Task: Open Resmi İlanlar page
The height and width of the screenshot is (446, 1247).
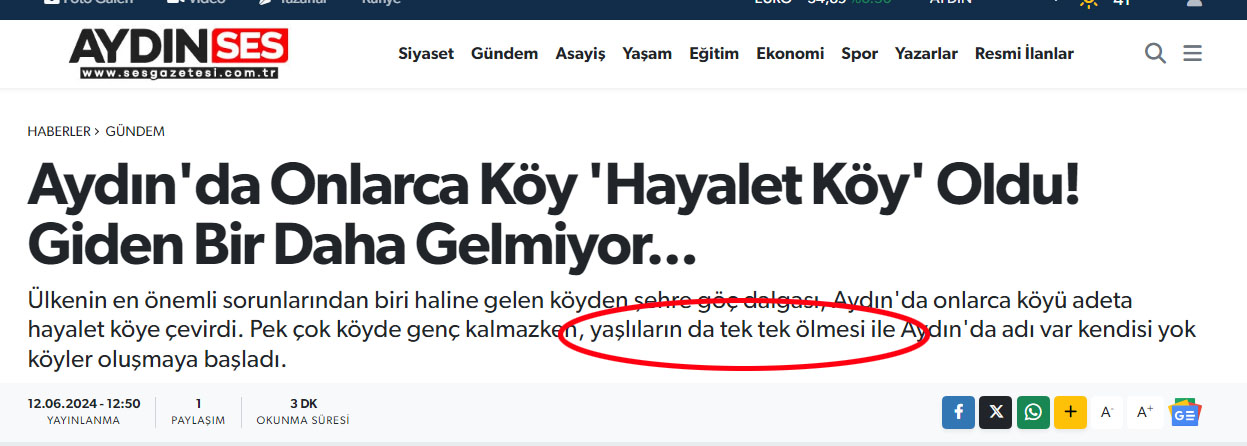Action: point(1024,54)
